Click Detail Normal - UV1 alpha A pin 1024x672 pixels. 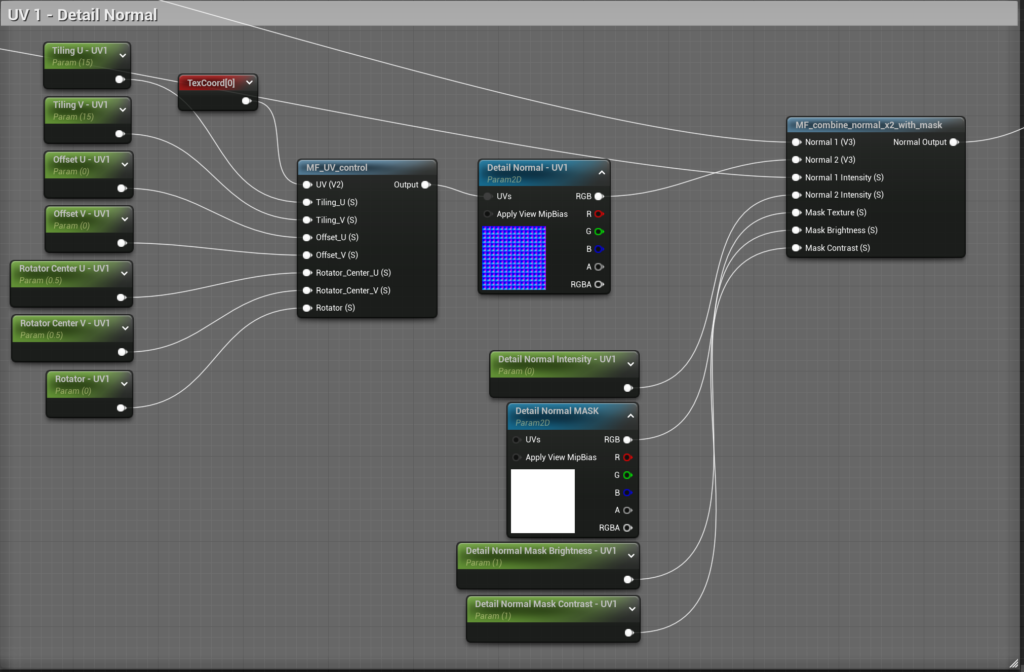(x=599, y=267)
